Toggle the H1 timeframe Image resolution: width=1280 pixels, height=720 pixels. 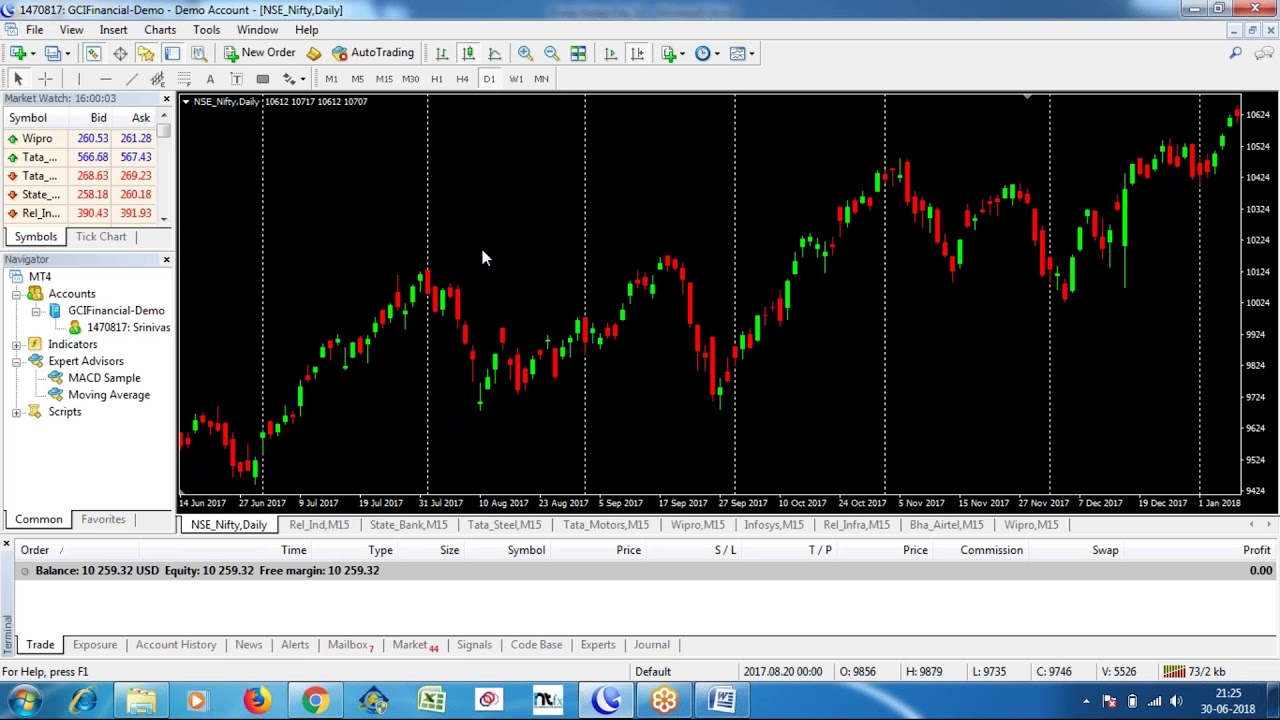coord(437,79)
